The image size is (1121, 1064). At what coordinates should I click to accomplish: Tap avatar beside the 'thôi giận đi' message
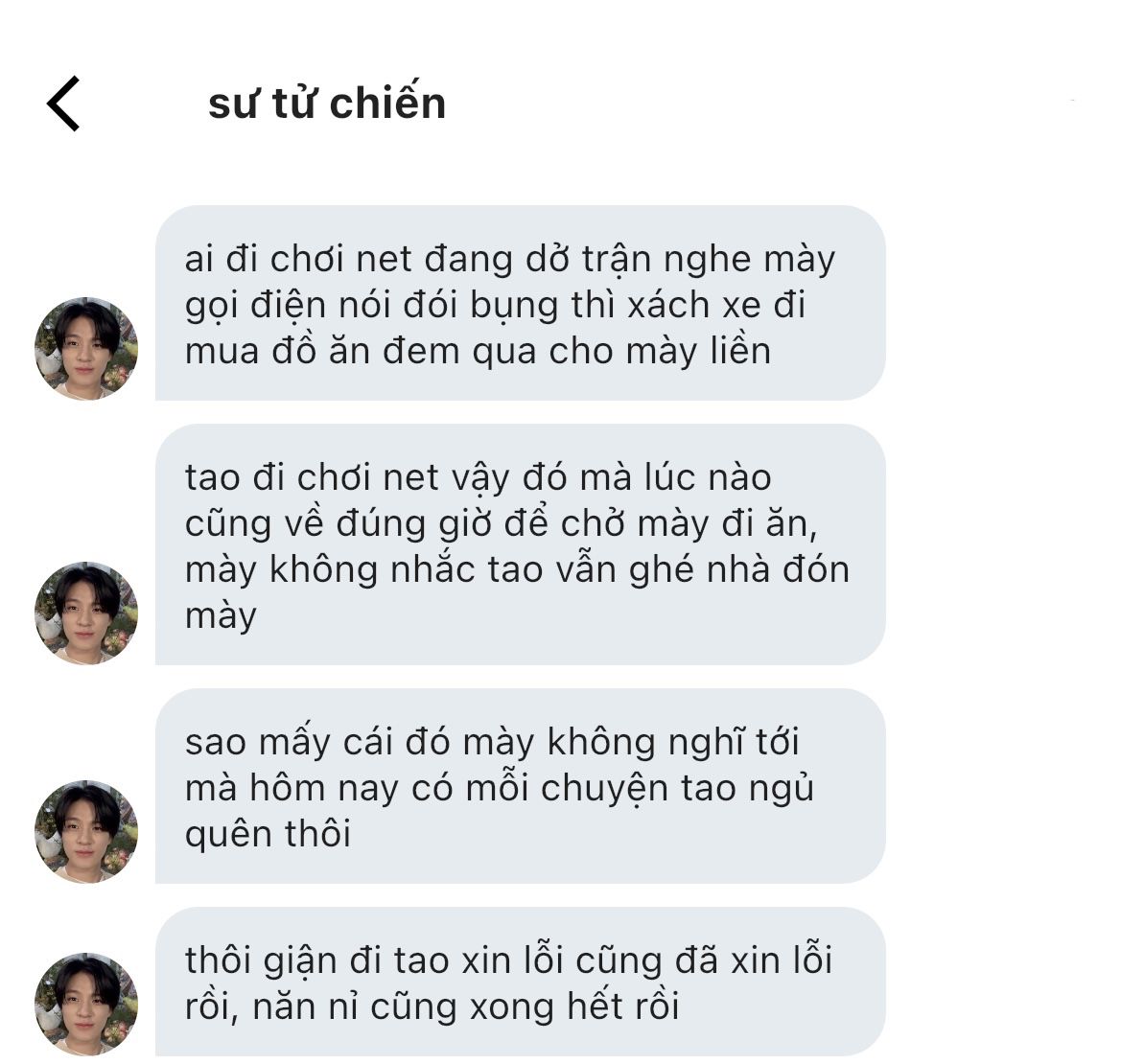86,1004
